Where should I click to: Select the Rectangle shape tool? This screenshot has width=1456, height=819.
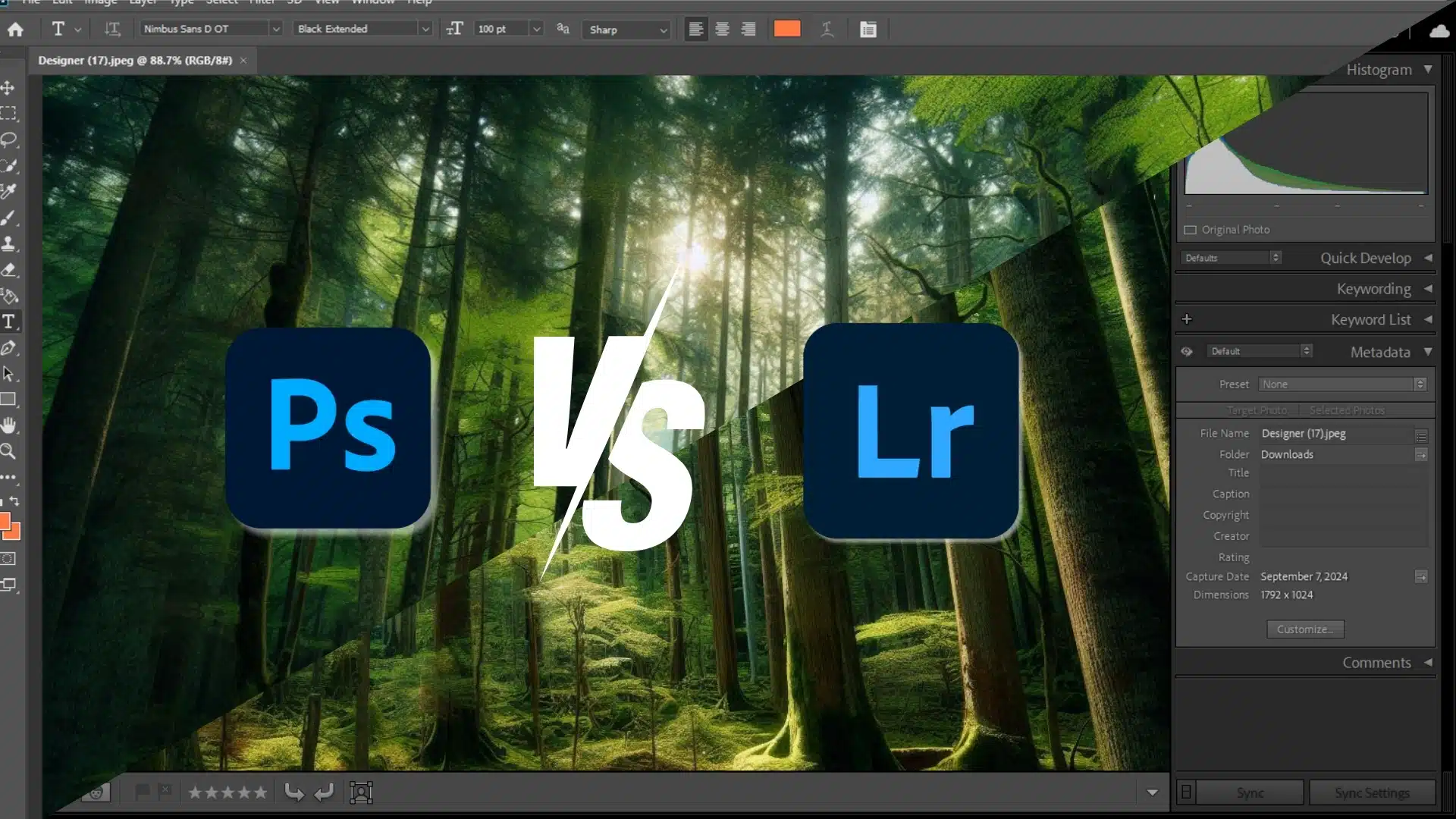click(8, 400)
